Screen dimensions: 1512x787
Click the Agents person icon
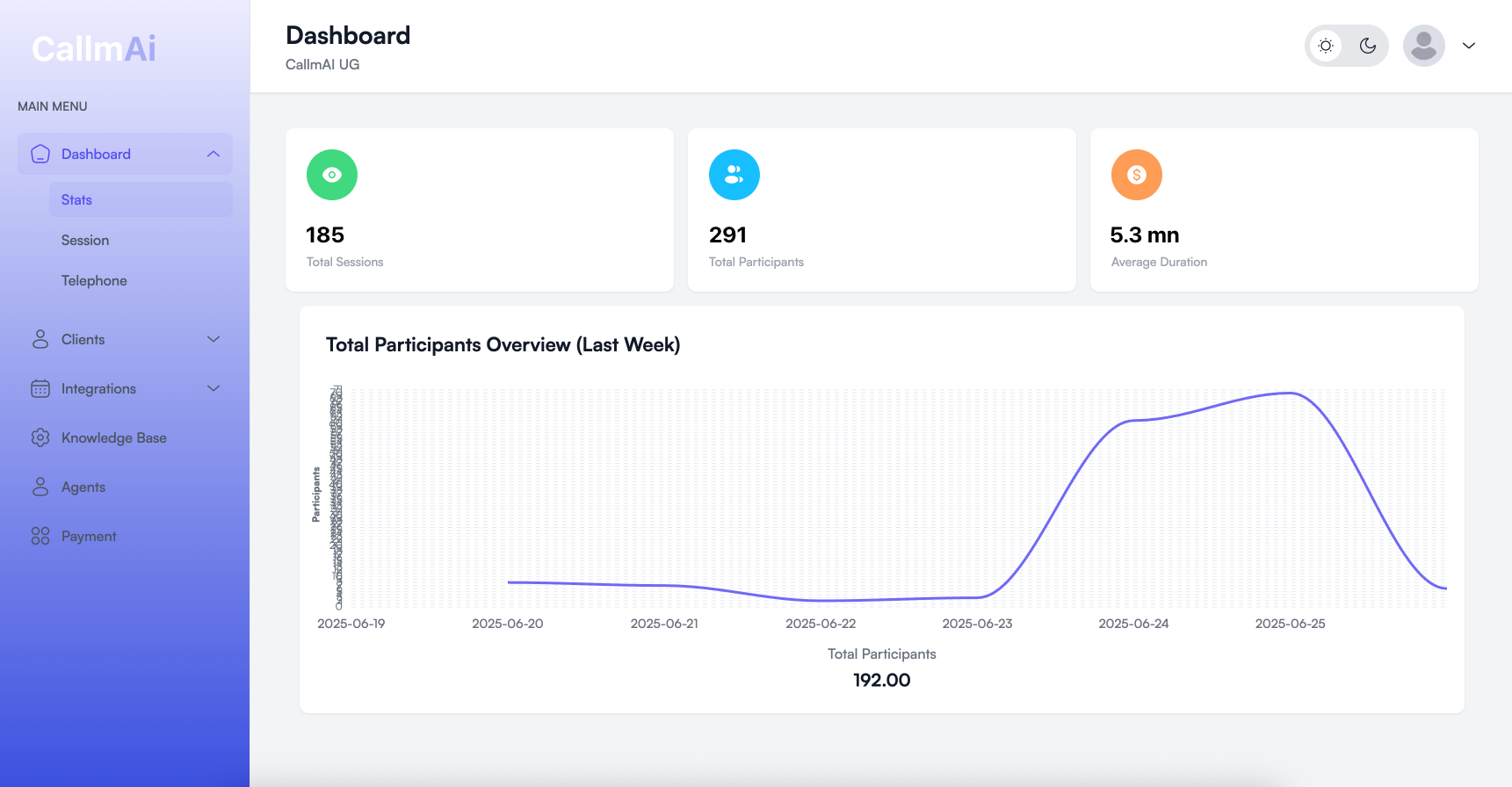point(40,487)
